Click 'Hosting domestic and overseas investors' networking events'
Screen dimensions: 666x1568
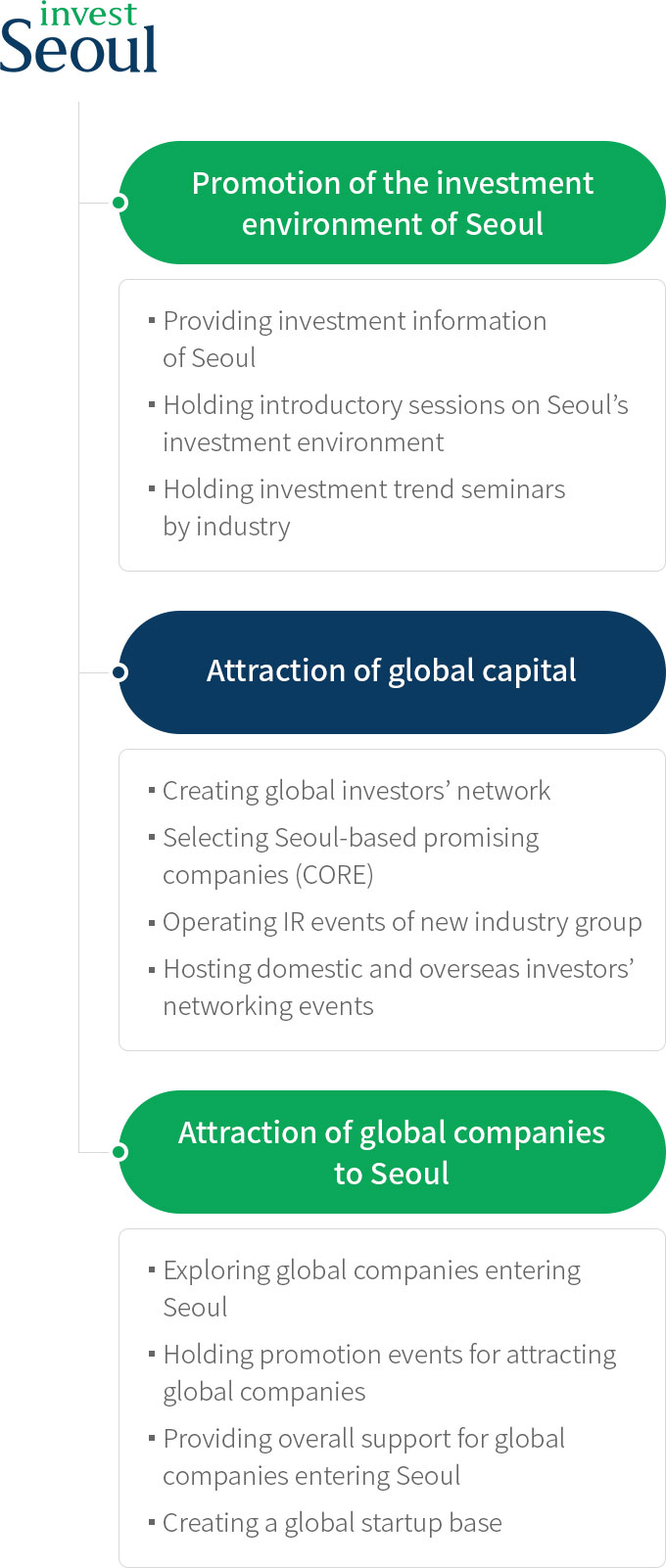pos(398,987)
